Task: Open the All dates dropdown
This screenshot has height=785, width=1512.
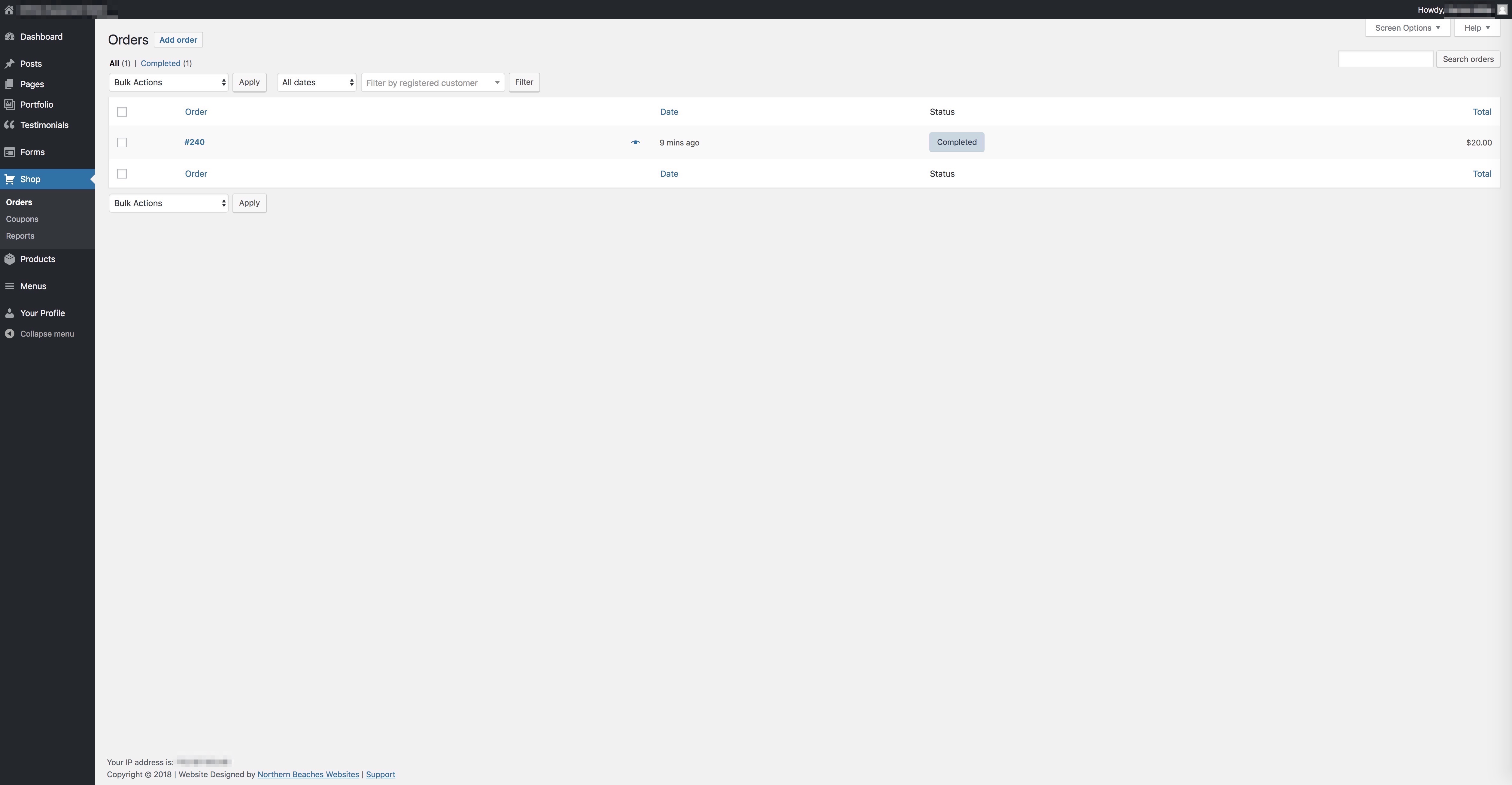Action: 316,83
